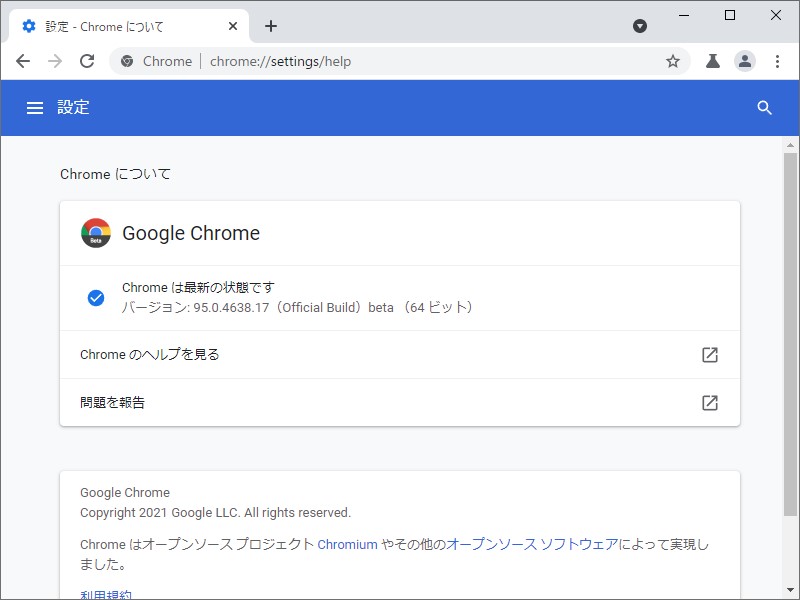The width and height of the screenshot is (800, 600).
Task: Click the 利用規約 link
Action: 104,592
